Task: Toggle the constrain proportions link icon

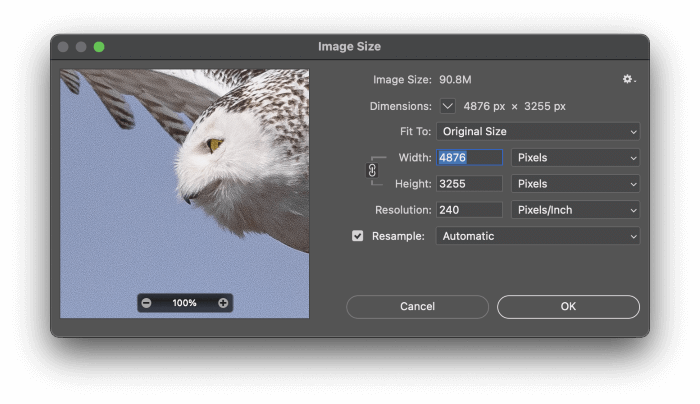Action: (x=372, y=170)
